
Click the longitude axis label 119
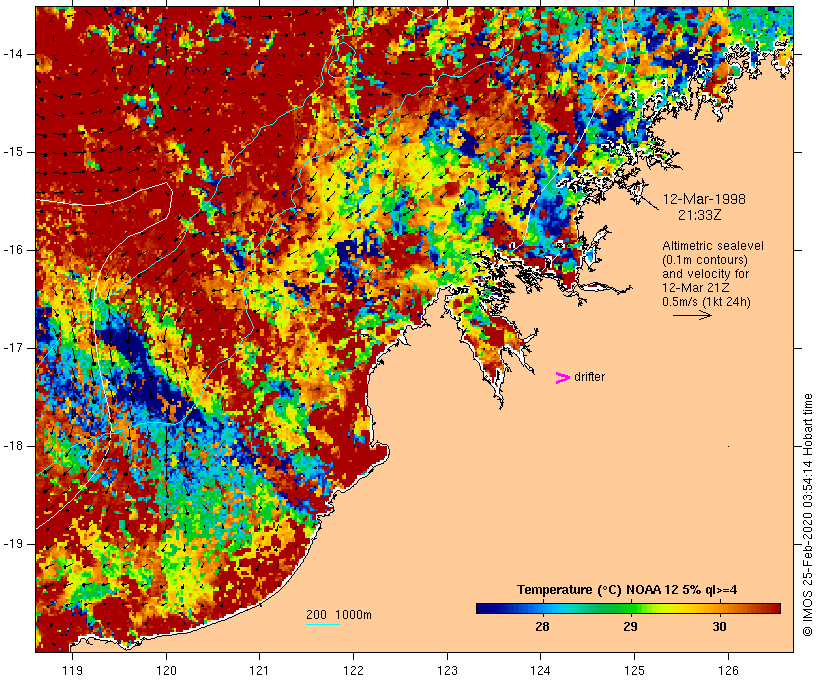73,670
